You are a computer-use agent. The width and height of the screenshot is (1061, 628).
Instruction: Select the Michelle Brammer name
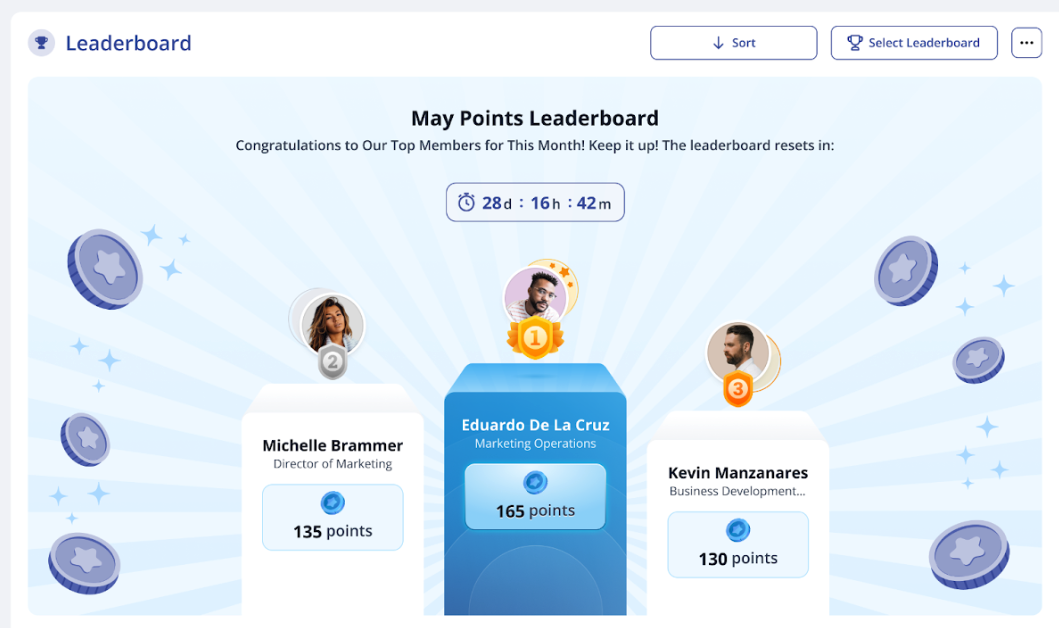click(x=332, y=445)
